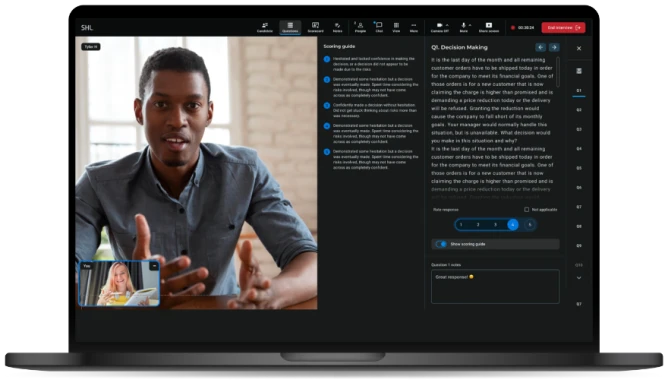Toggle Show scoring guide switch

pyautogui.click(x=441, y=244)
